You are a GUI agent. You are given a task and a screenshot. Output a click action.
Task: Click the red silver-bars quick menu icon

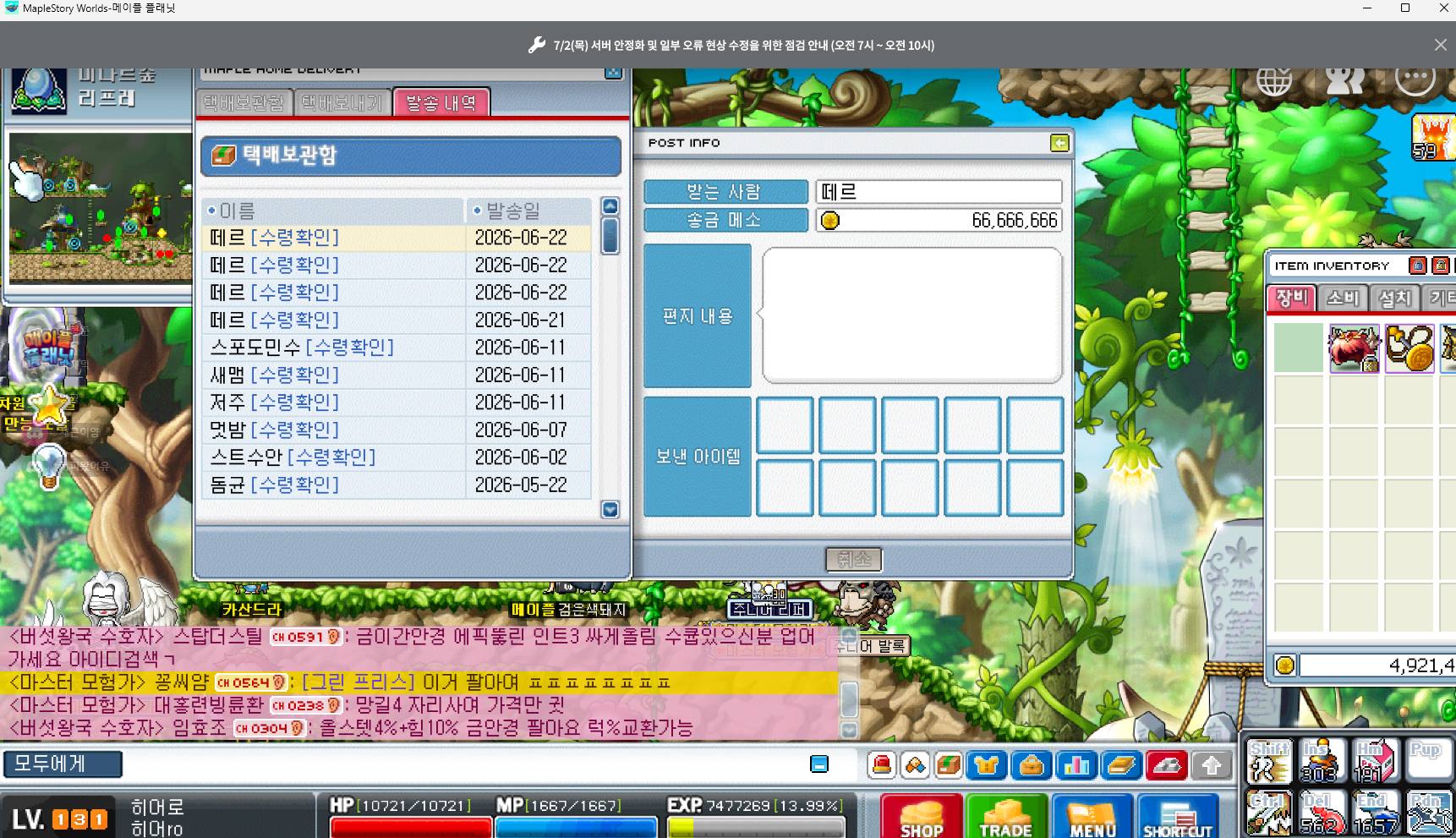click(1167, 766)
